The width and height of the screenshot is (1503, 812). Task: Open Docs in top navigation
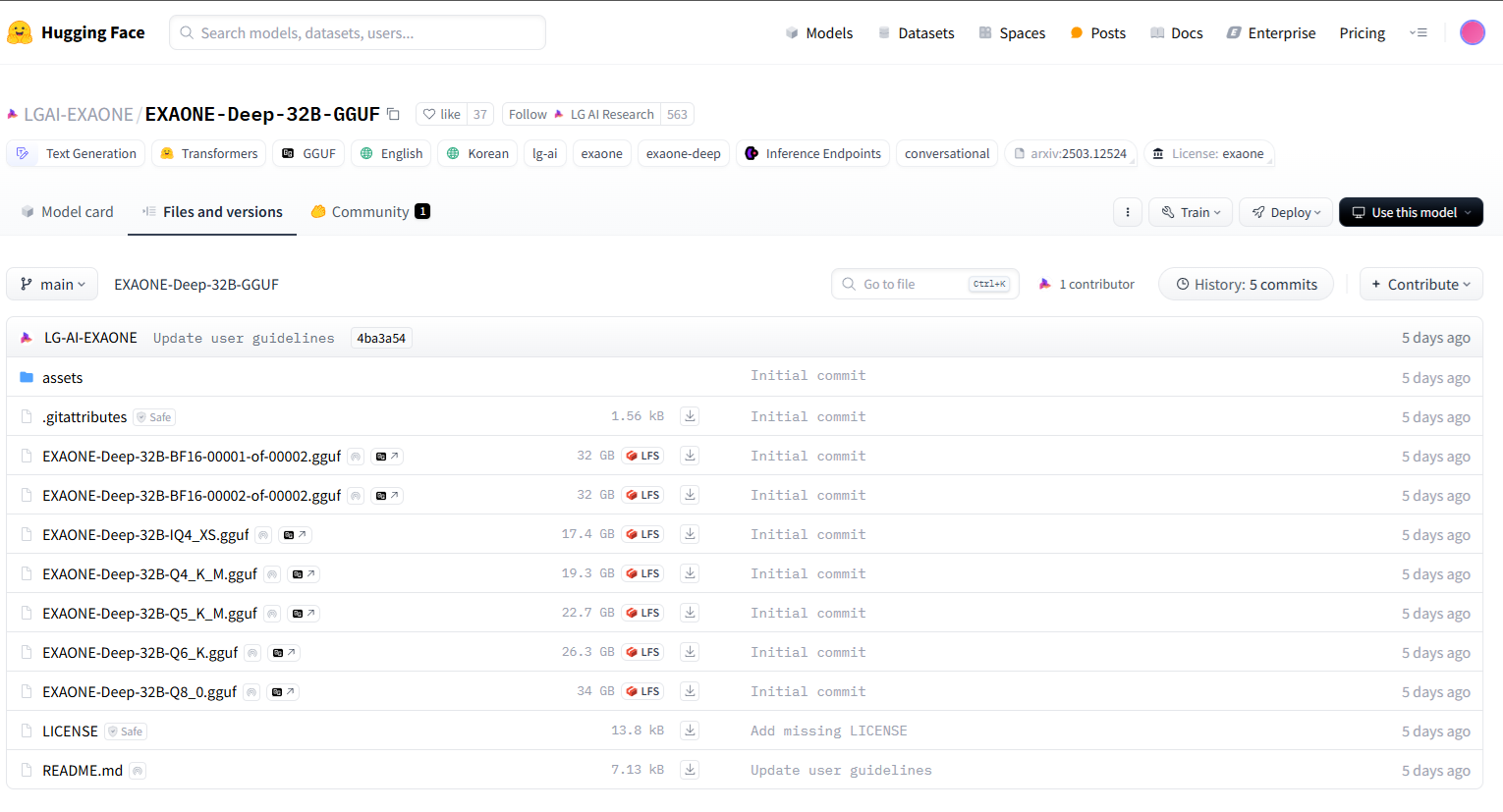click(1177, 32)
